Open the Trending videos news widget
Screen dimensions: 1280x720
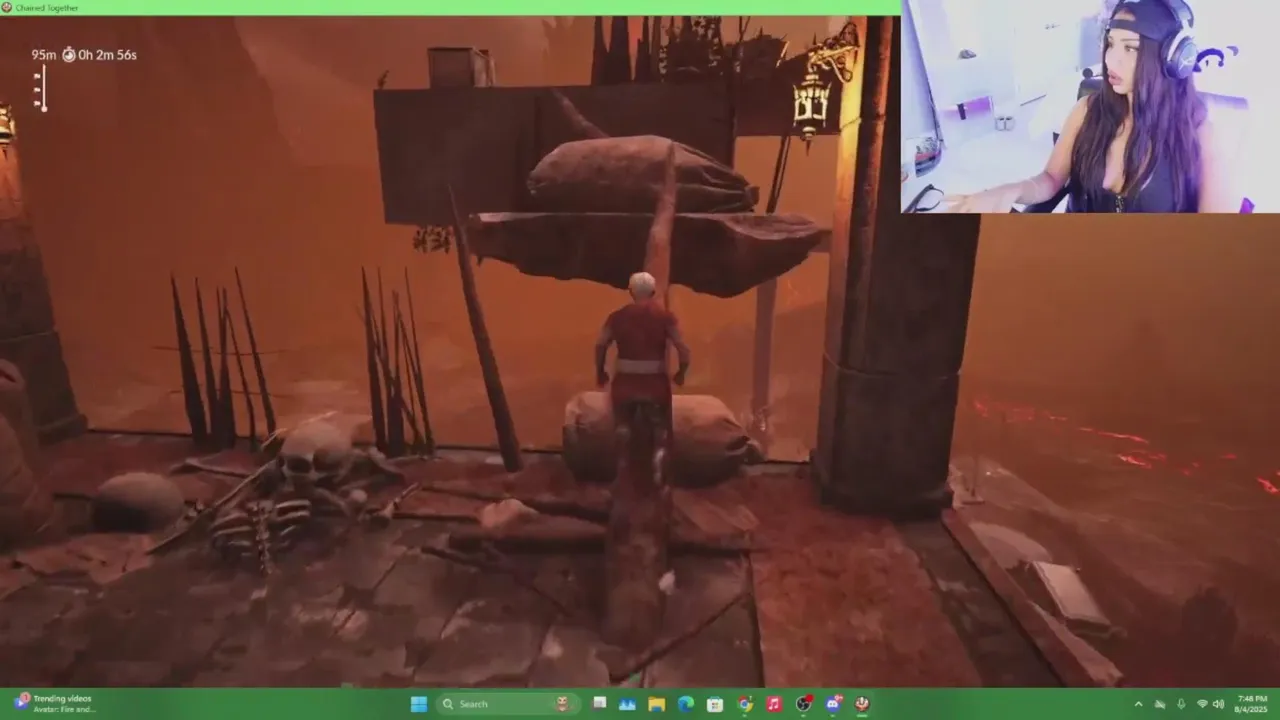coord(55,704)
